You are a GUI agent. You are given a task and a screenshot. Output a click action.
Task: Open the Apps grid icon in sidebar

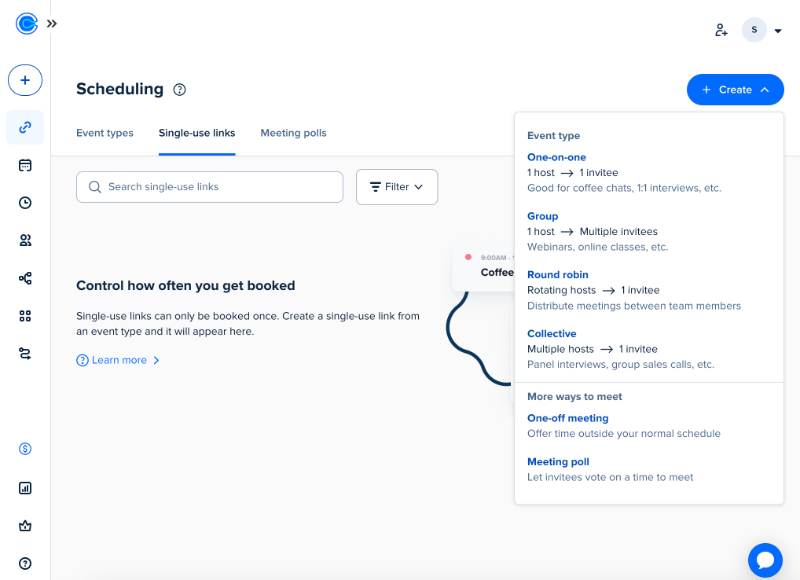pyautogui.click(x=25, y=315)
